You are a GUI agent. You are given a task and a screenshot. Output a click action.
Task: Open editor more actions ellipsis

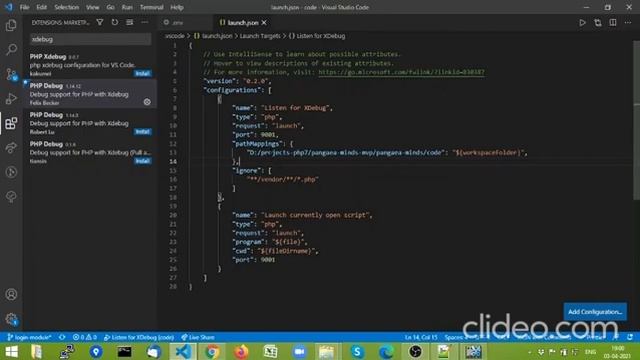click(628, 23)
